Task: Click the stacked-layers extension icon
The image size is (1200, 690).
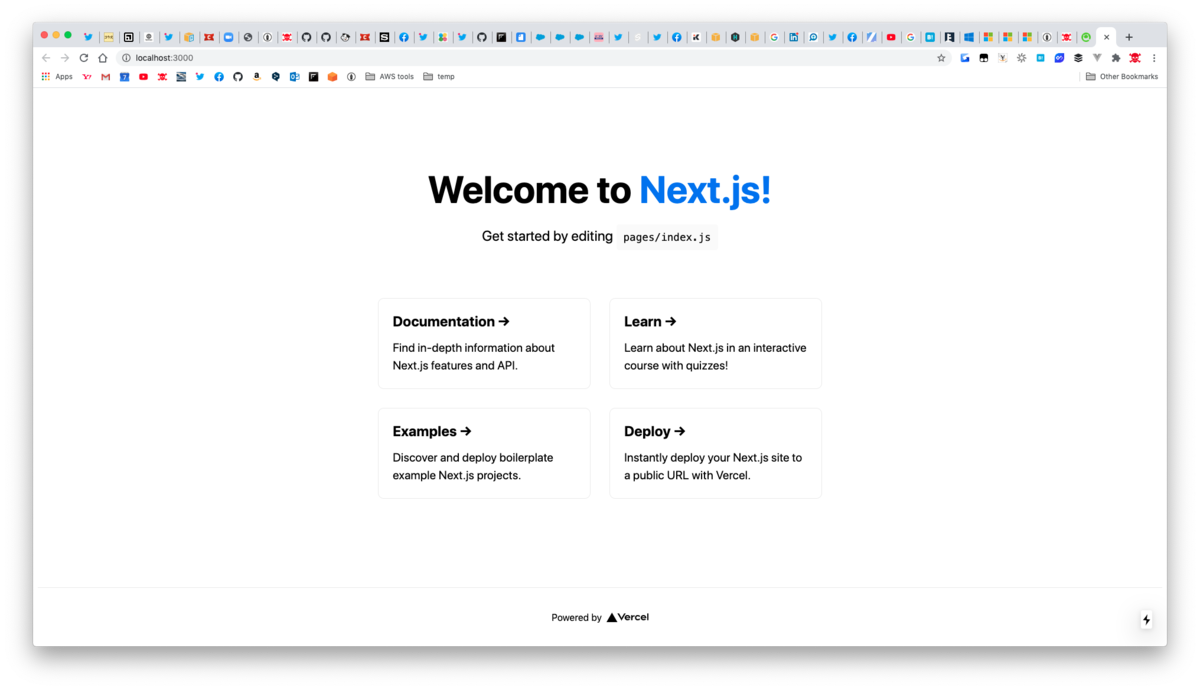Action: coord(1078,58)
